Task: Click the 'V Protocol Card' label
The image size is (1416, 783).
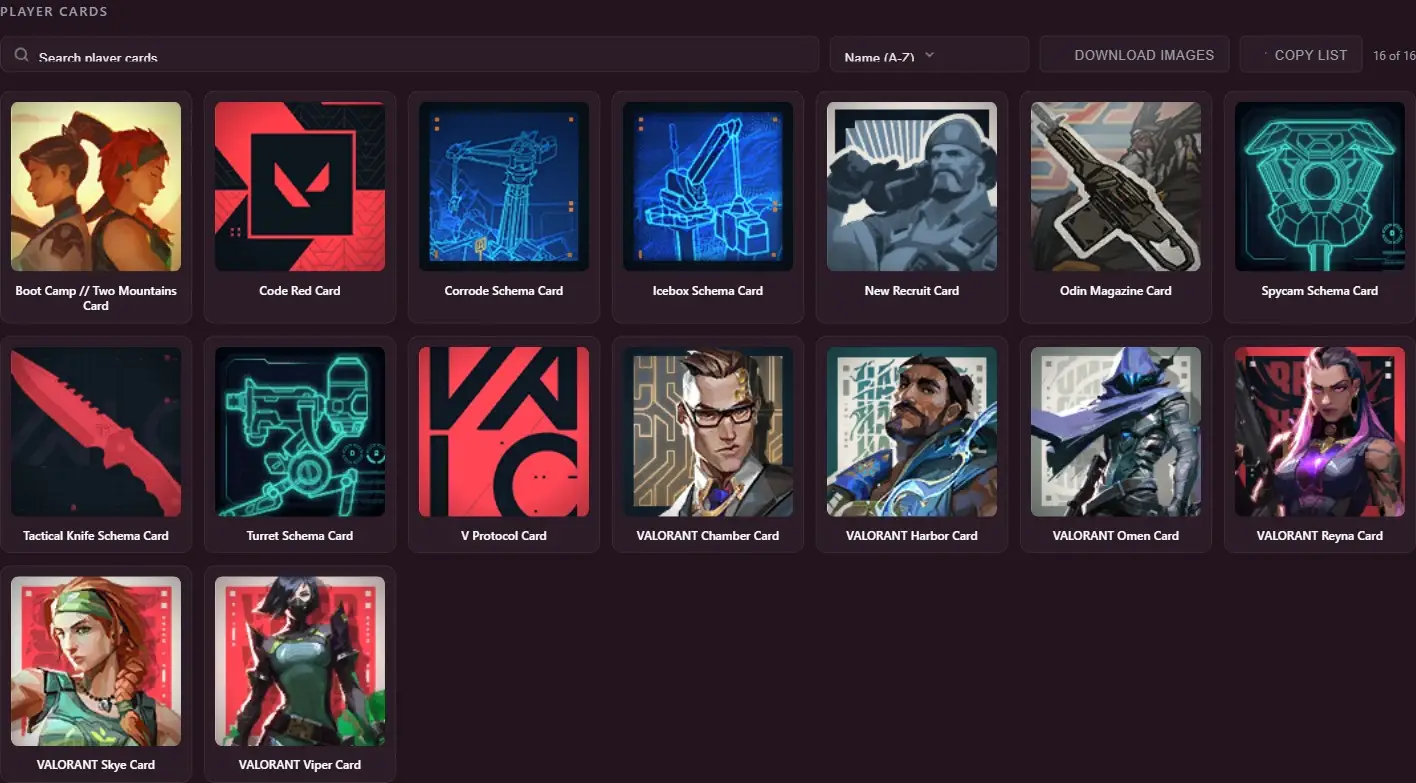Action: 504,536
